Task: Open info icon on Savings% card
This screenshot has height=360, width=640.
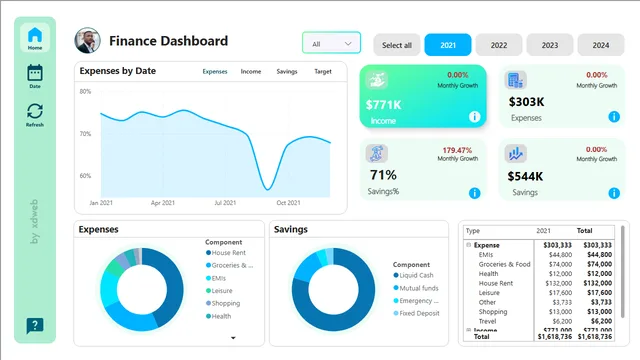Action: click(x=474, y=193)
